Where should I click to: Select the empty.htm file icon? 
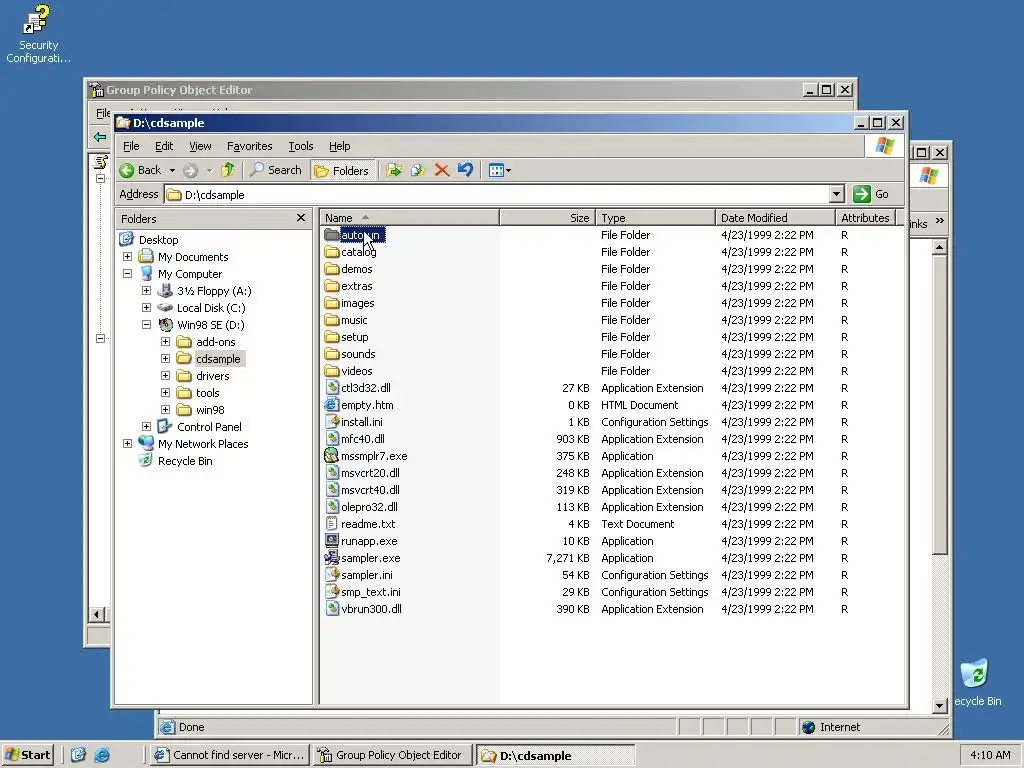click(332, 405)
